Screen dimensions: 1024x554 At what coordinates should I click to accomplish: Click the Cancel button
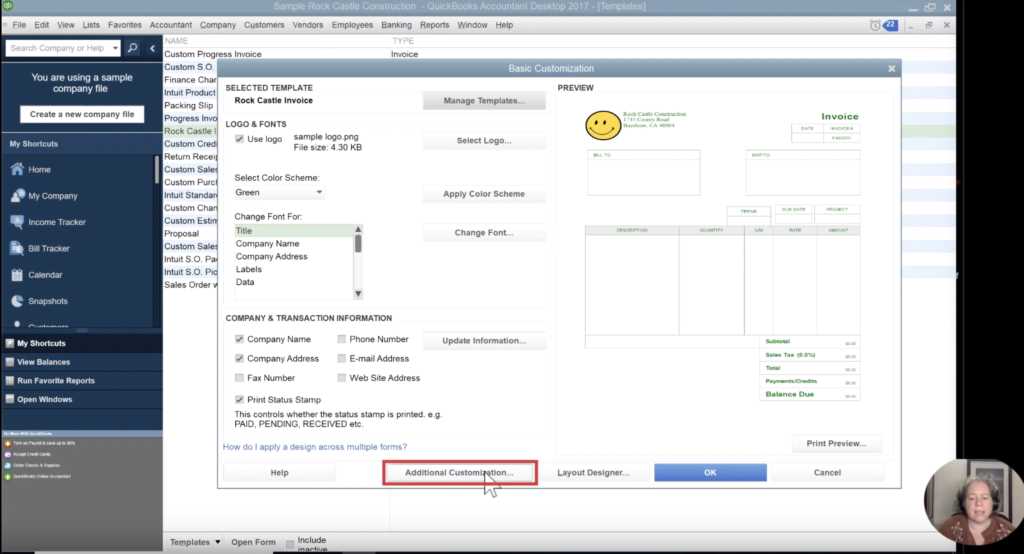coord(827,472)
